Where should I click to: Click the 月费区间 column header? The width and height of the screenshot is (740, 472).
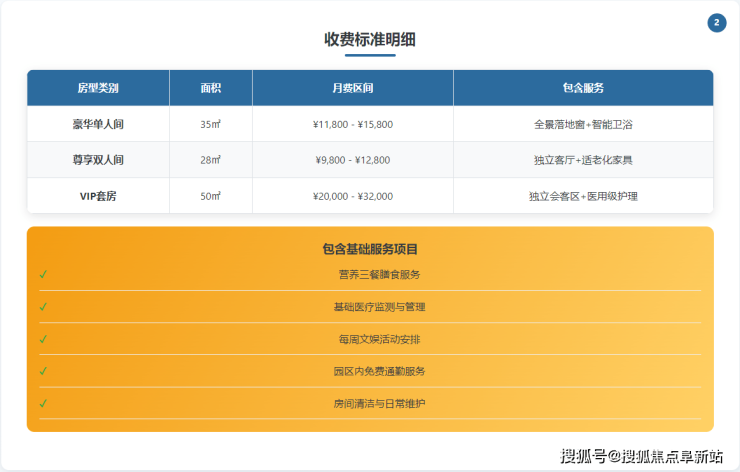point(352,88)
